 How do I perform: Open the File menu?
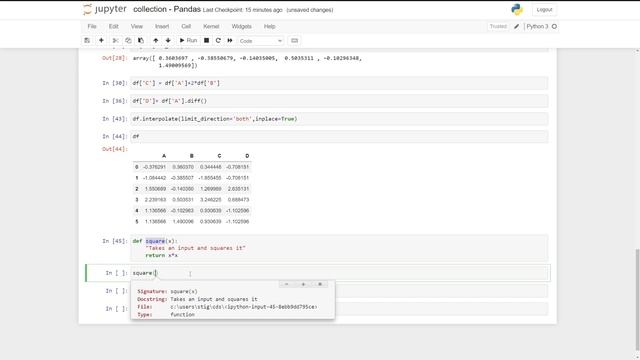click(x=92, y=26)
